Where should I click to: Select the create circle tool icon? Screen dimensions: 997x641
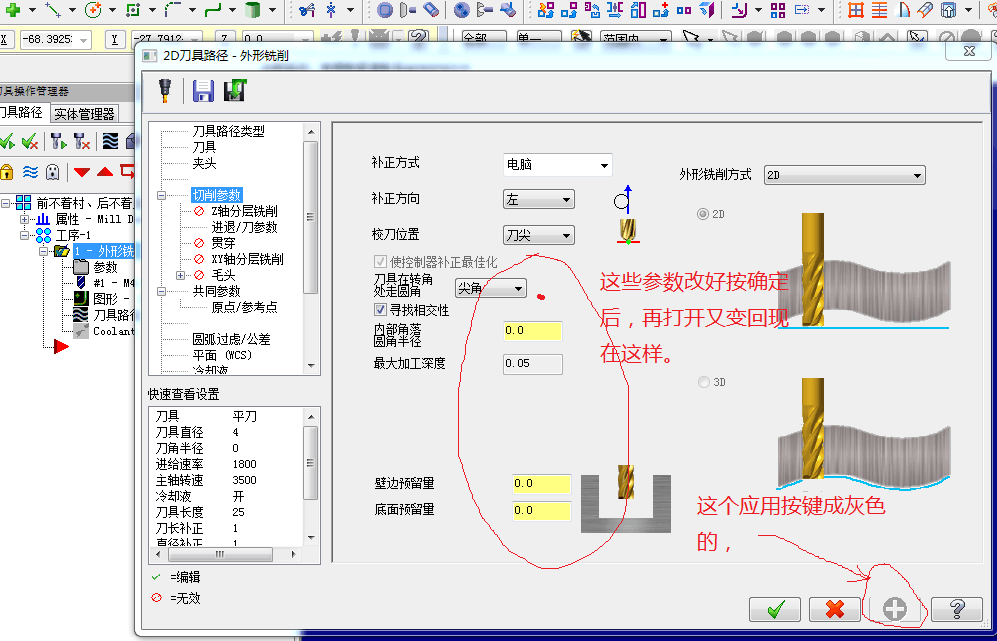(93, 10)
